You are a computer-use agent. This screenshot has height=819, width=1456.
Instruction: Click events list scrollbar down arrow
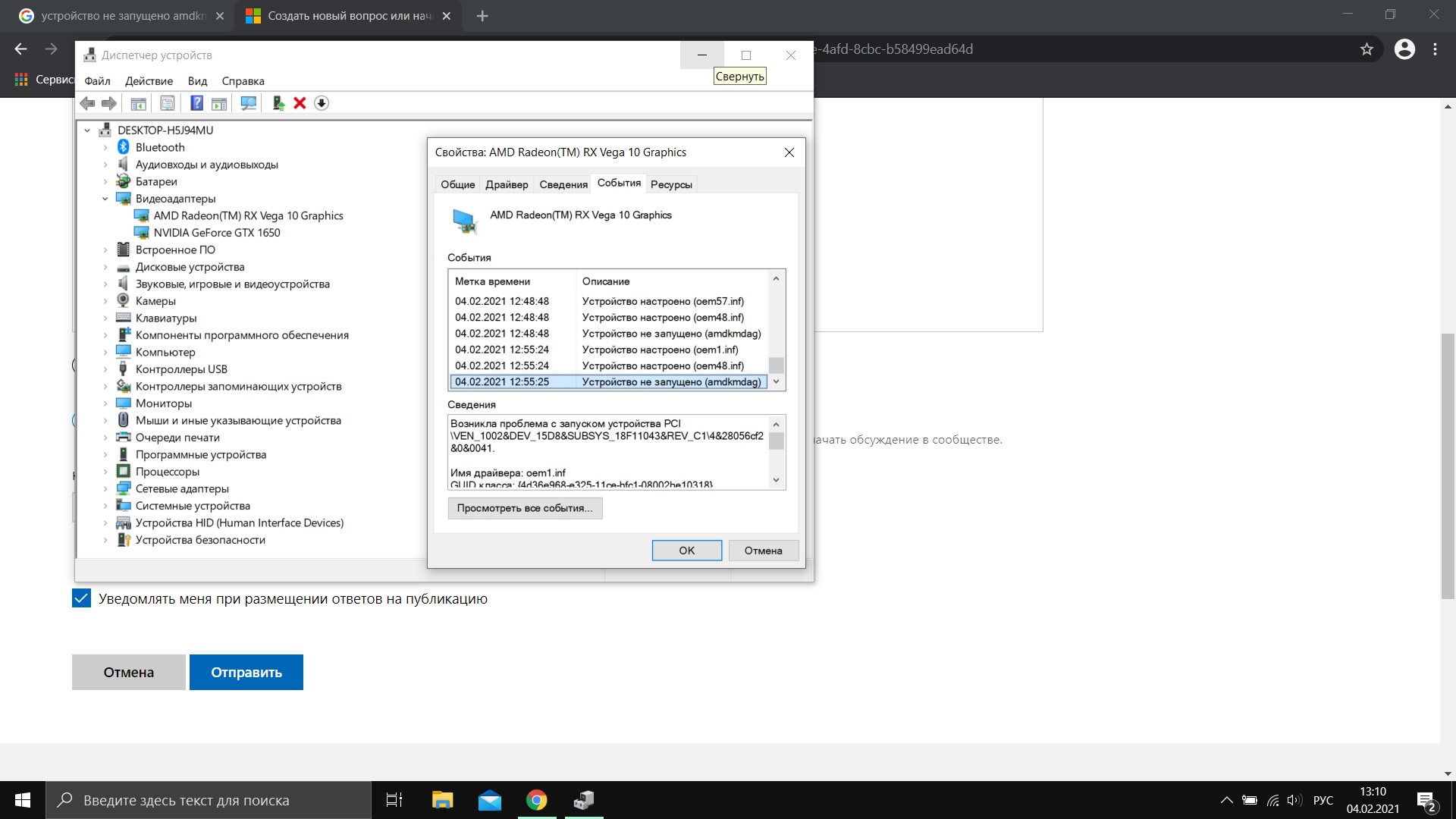coord(776,381)
